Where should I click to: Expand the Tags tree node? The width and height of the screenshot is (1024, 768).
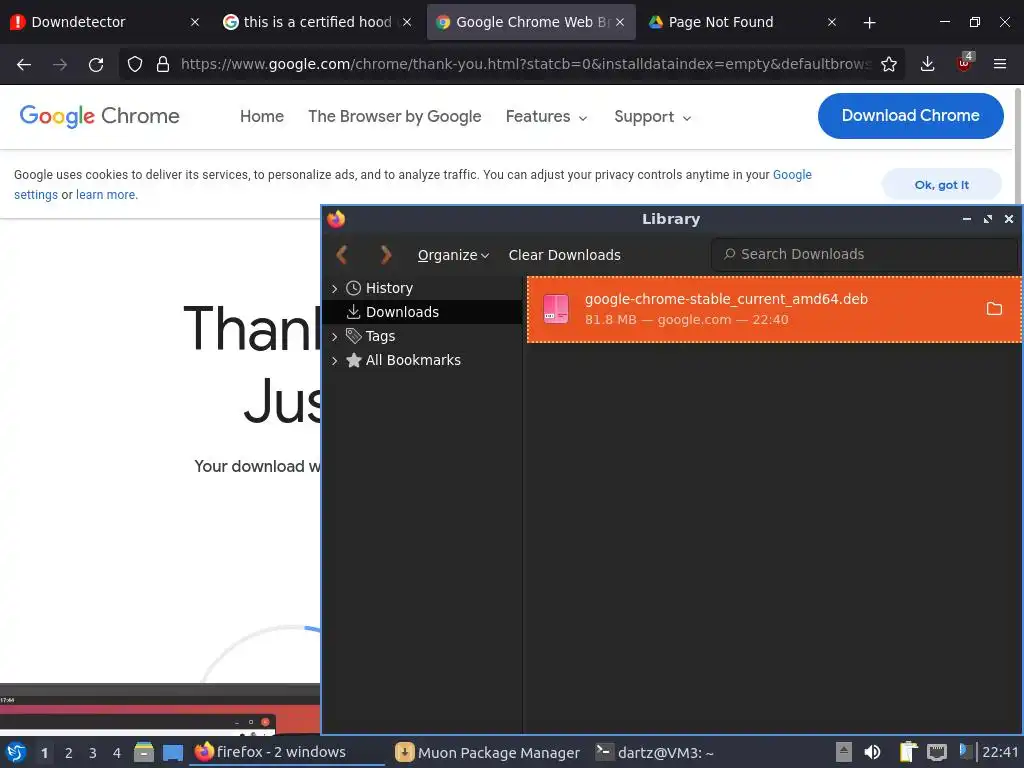334,336
